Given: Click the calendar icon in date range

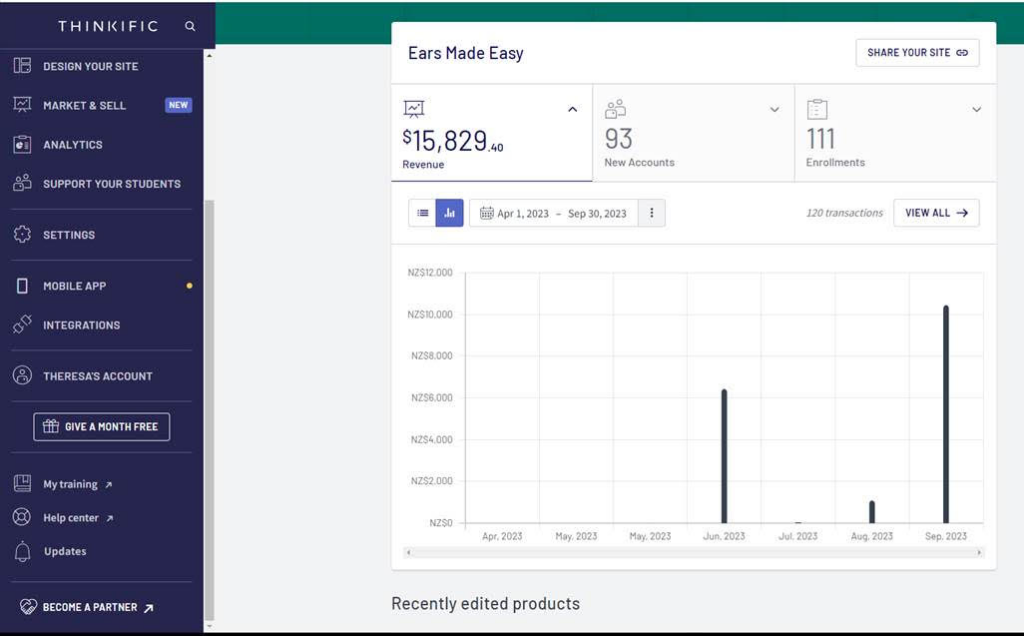Looking at the screenshot, I should pyautogui.click(x=487, y=213).
